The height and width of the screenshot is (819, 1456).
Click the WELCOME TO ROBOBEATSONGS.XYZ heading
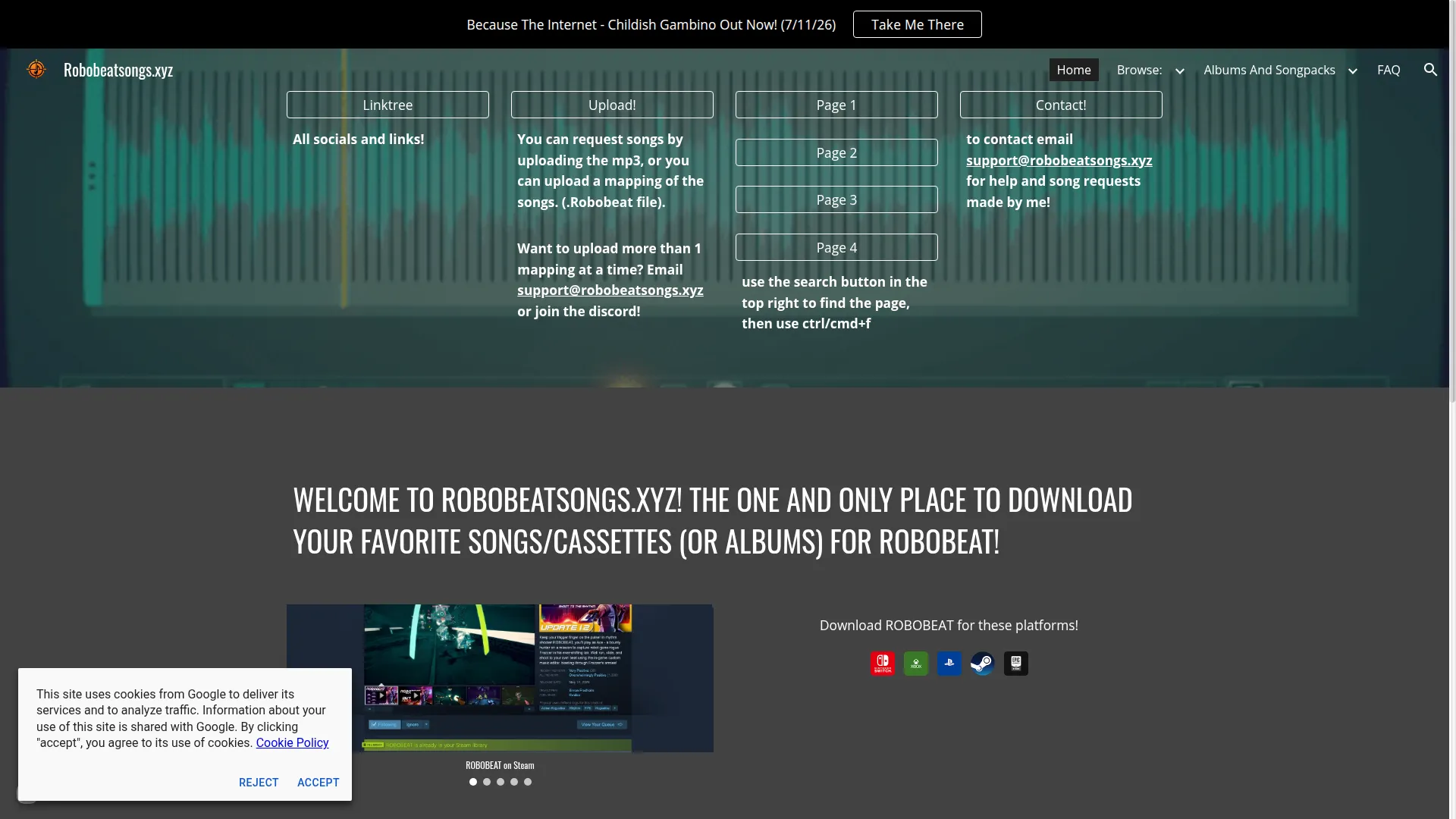(713, 520)
